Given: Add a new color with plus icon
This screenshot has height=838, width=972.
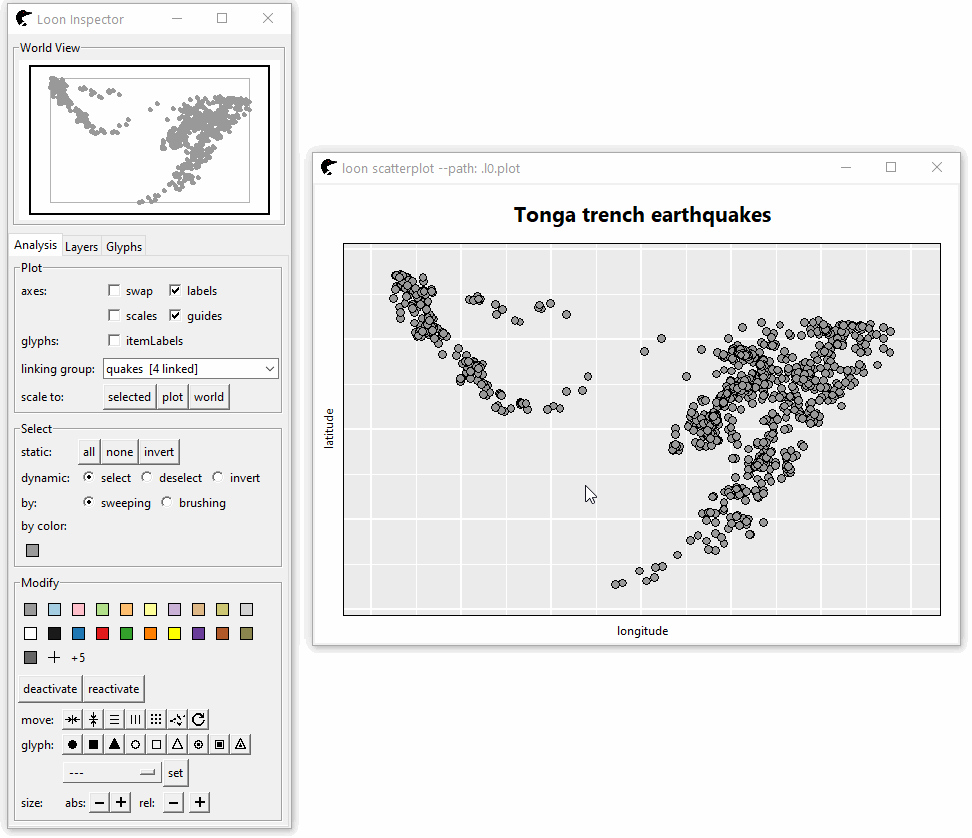Looking at the screenshot, I should [x=54, y=658].
